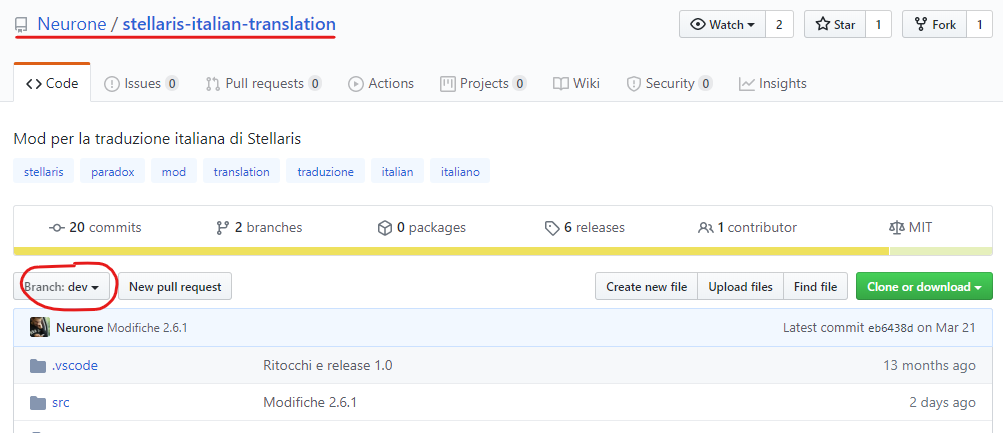Open the Actions tab
Image resolution: width=1003 pixels, height=433 pixels.
(x=381, y=83)
